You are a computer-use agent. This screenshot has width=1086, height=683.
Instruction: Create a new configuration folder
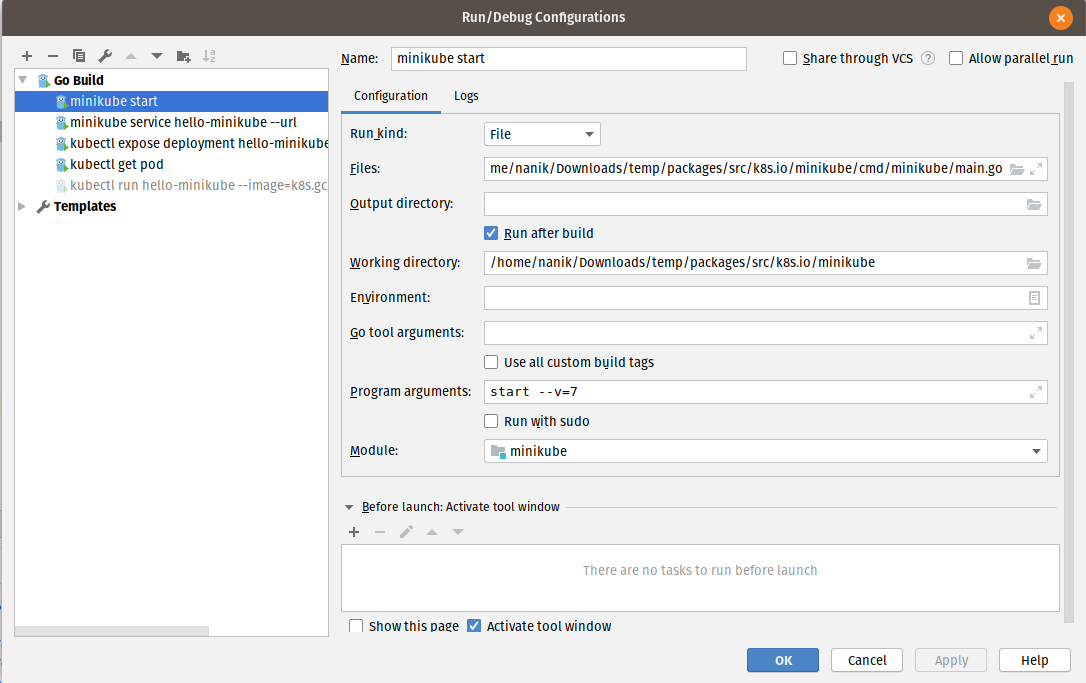(x=183, y=56)
